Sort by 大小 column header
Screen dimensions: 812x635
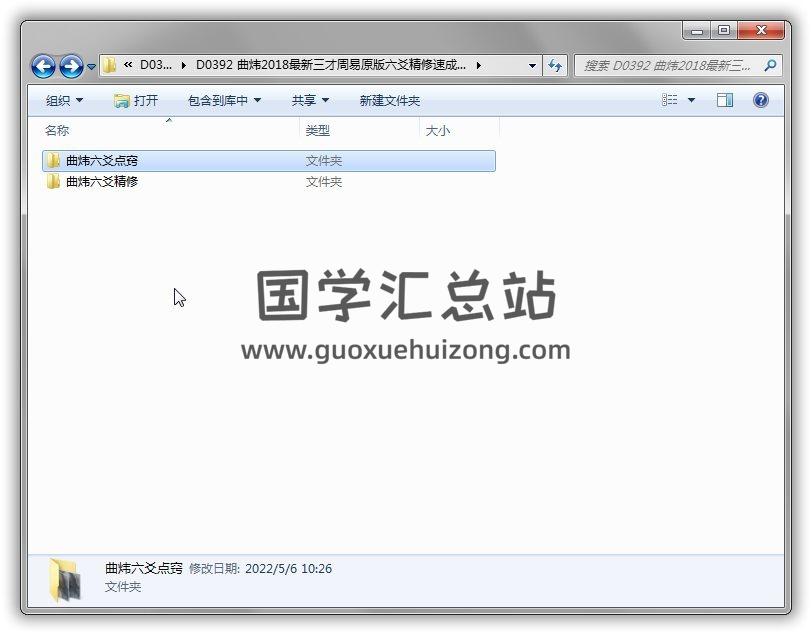pyautogui.click(x=438, y=131)
